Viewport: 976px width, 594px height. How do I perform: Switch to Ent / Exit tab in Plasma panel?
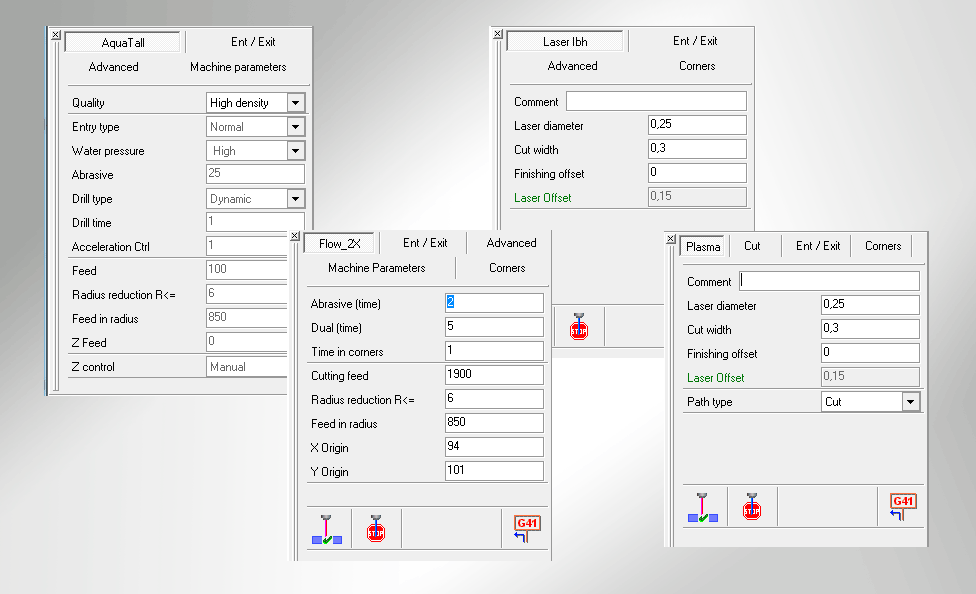(x=817, y=246)
